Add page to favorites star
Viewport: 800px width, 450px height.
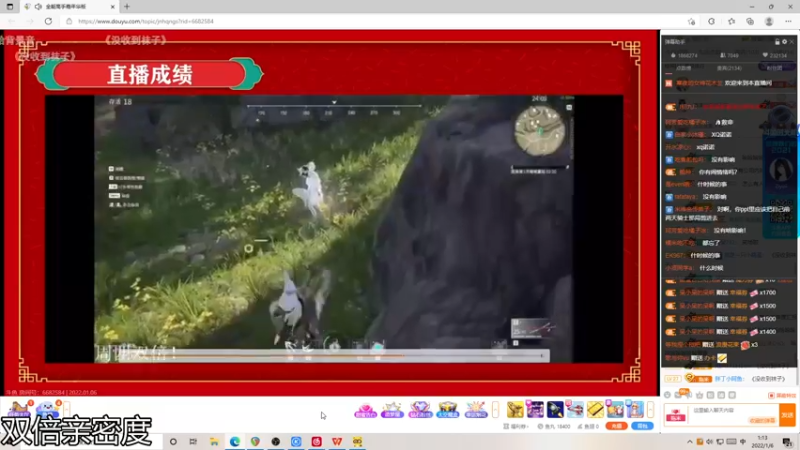pyautogui.click(x=691, y=21)
